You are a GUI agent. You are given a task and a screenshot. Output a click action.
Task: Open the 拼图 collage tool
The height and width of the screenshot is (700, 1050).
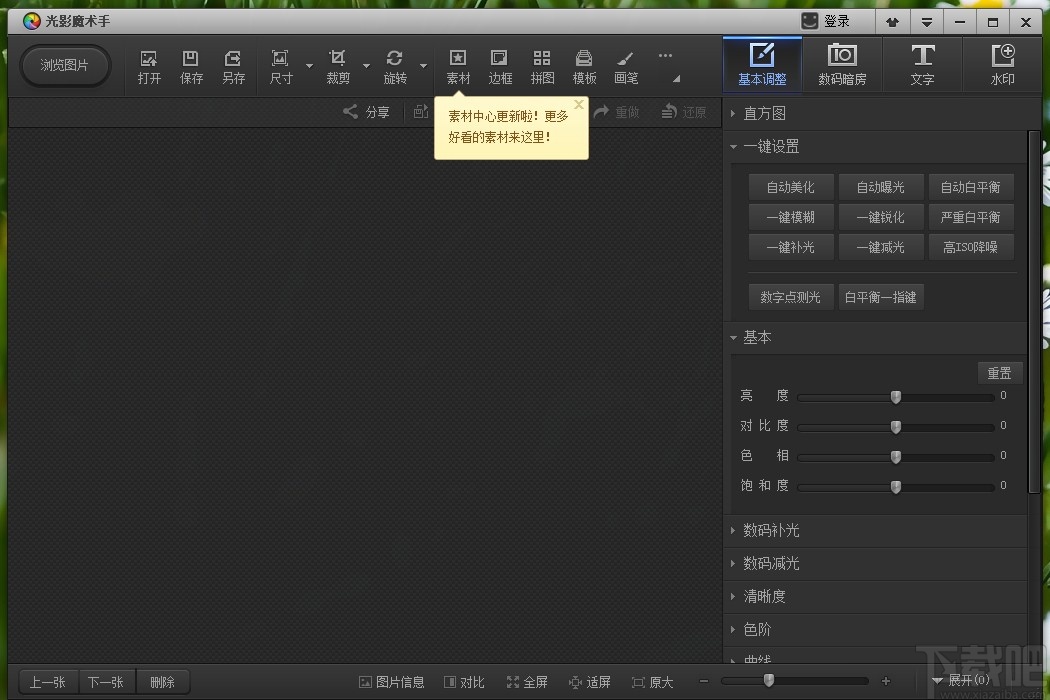[x=542, y=67]
